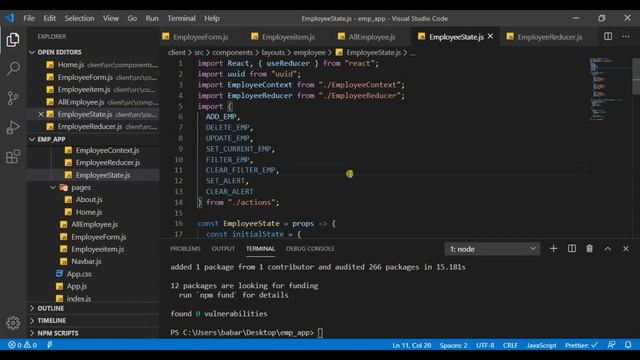
Task: Change encoding via UTF-8 status item
Action: [485, 345]
